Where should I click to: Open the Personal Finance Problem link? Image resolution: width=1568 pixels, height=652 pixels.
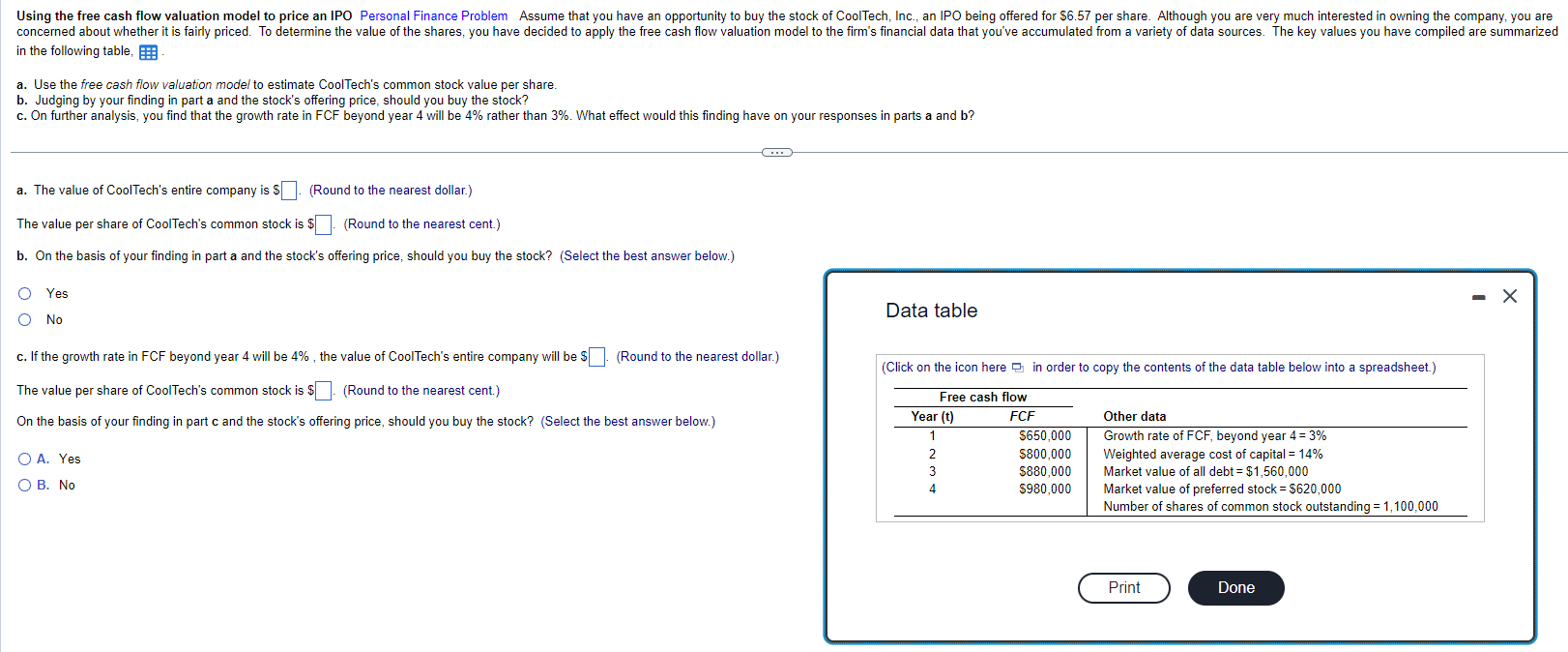pyautogui.click(x=433, y=15)
